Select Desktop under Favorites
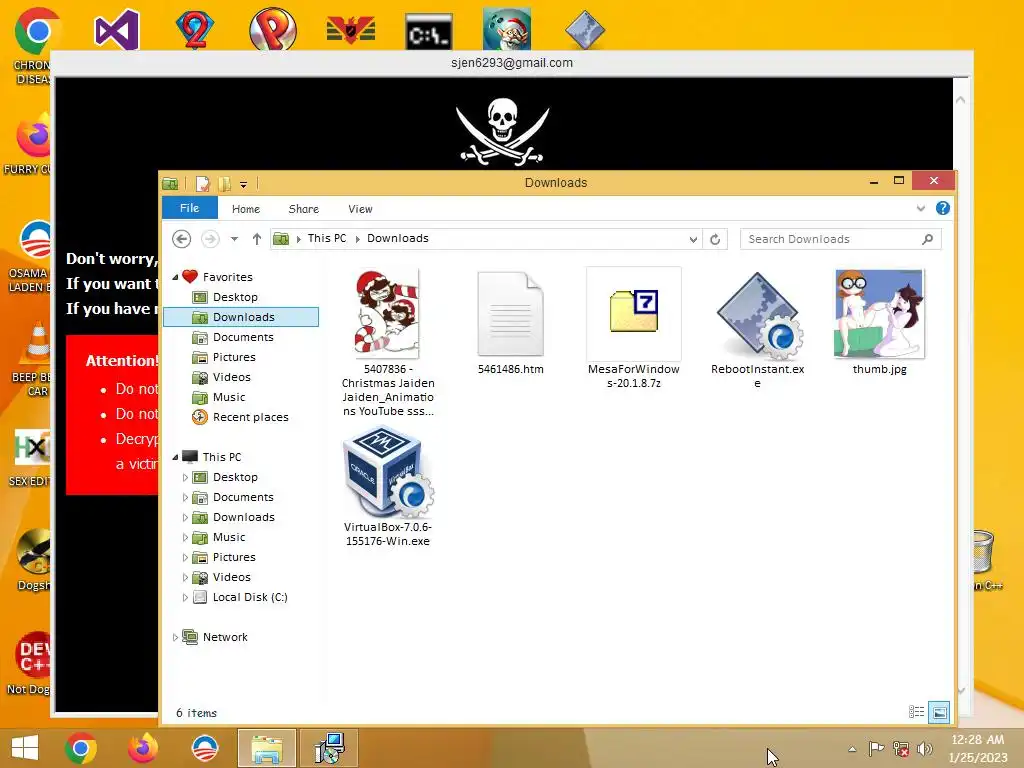Screen dimensions: 1024x768 point(235,297)
